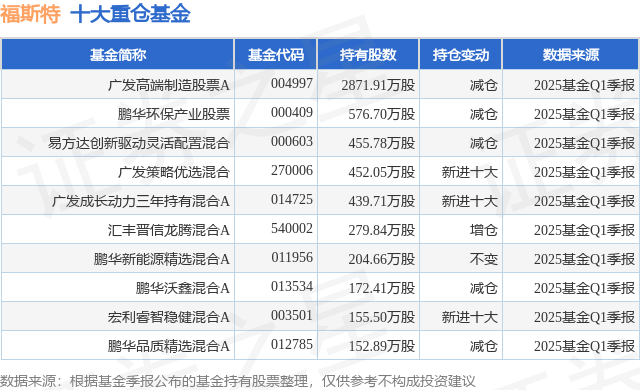
Task: Click 2025基金Q1季报 in the 012785 row
Action: click(x=584, y=346)
